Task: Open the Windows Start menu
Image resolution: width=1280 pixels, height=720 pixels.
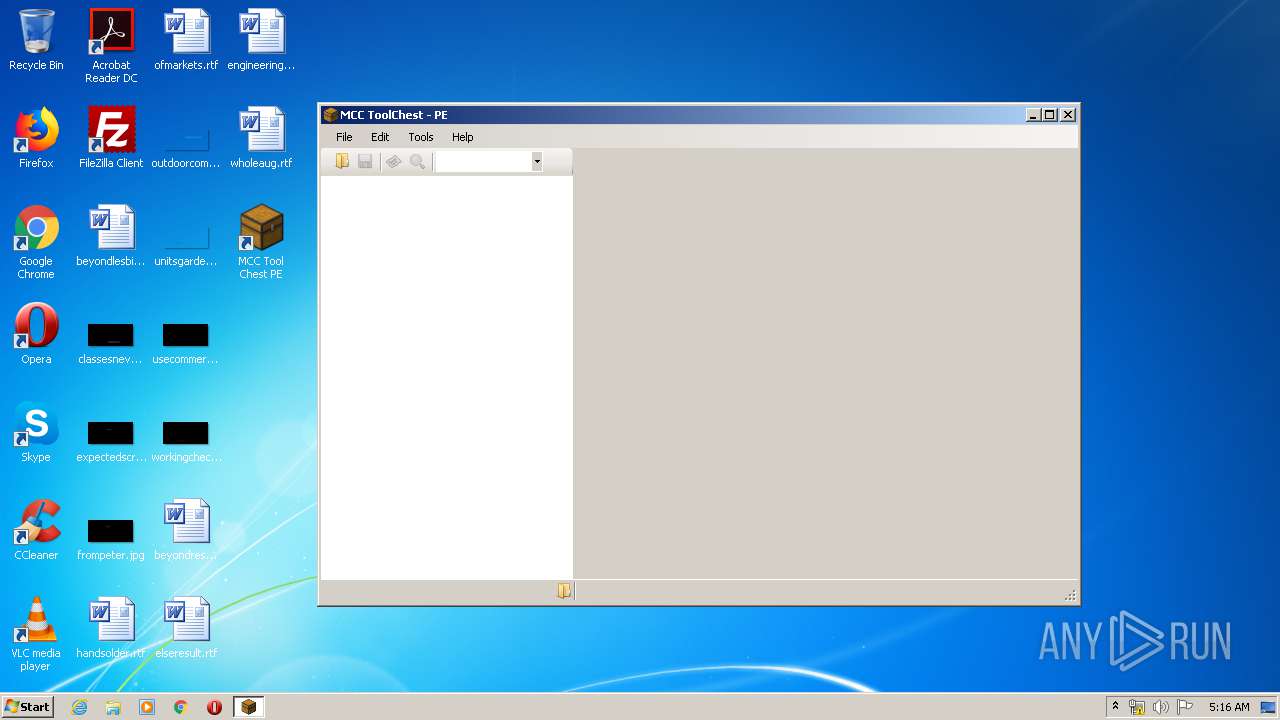Action: (28, 707)
